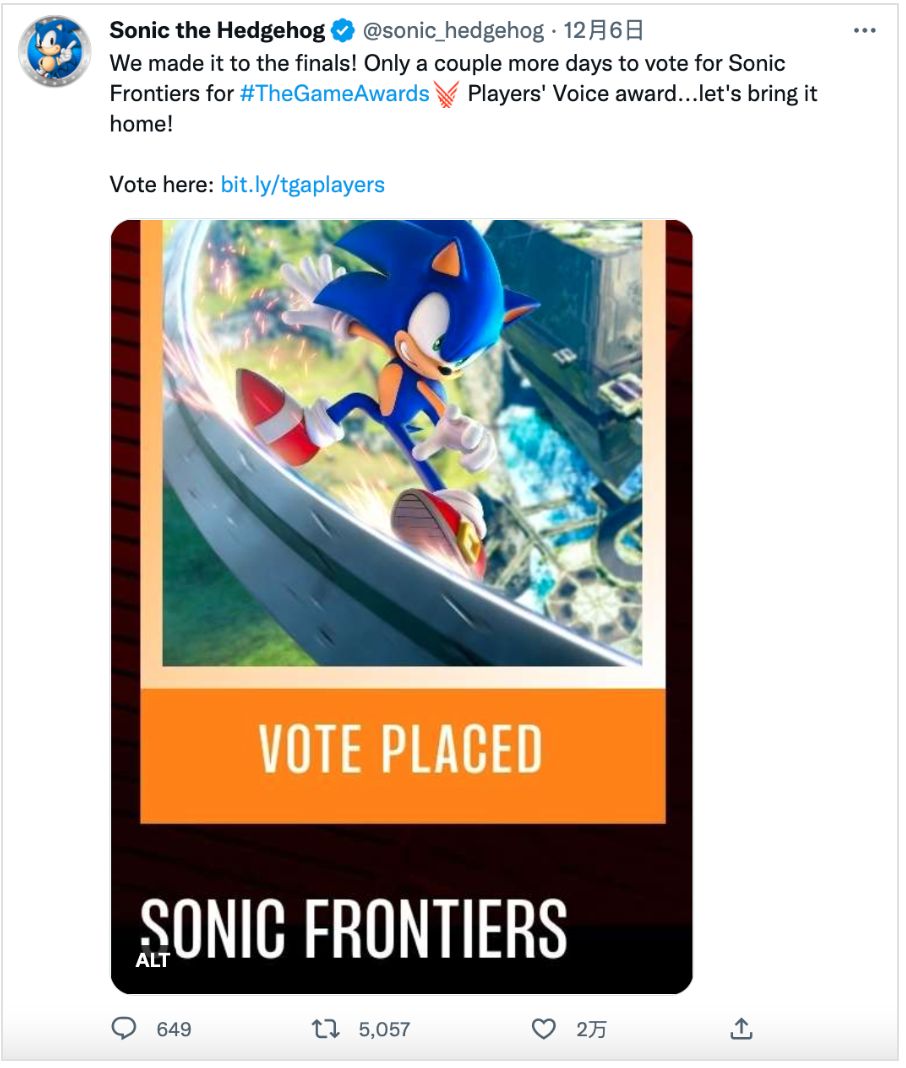The image size is (906, 1068).
Task: Click the 649 replies count
Action: coord(174,1028)
